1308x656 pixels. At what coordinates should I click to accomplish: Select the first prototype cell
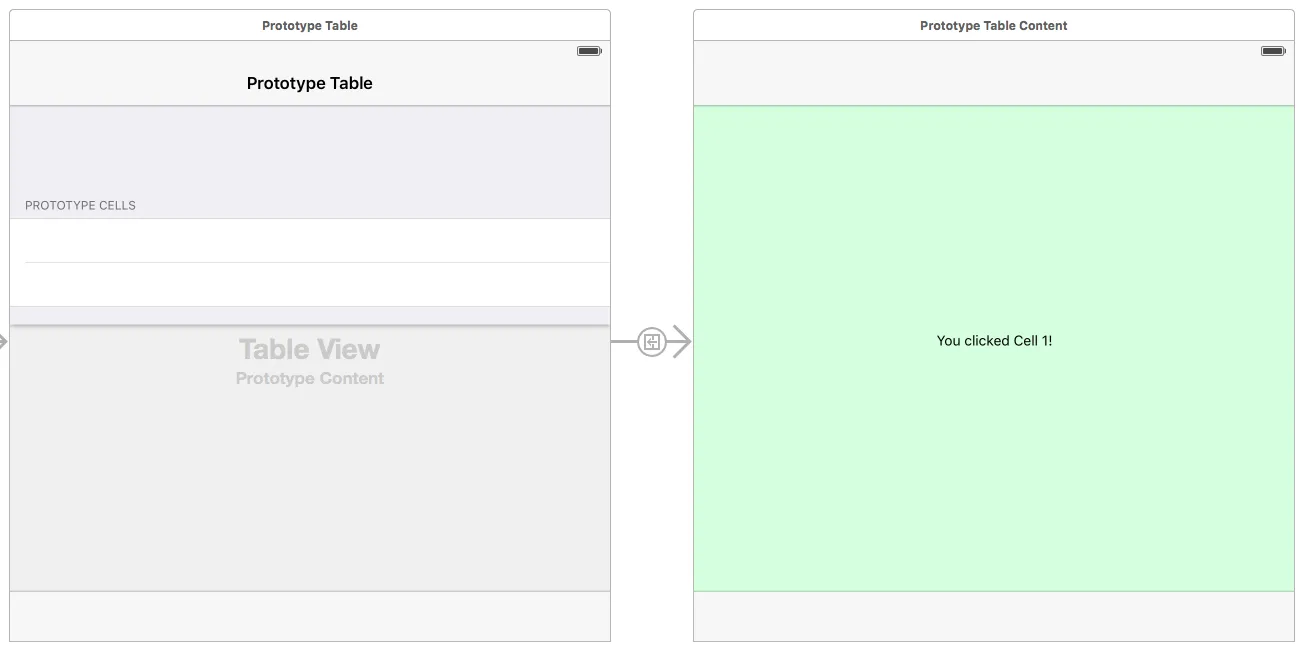310,241
